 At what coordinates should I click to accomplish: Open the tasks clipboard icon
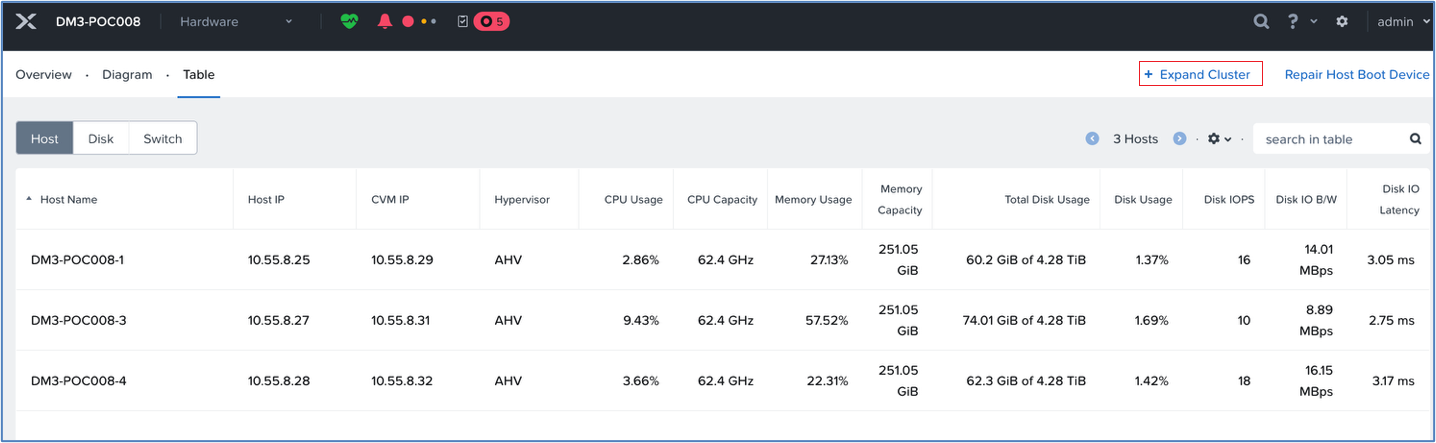point(463,21)
